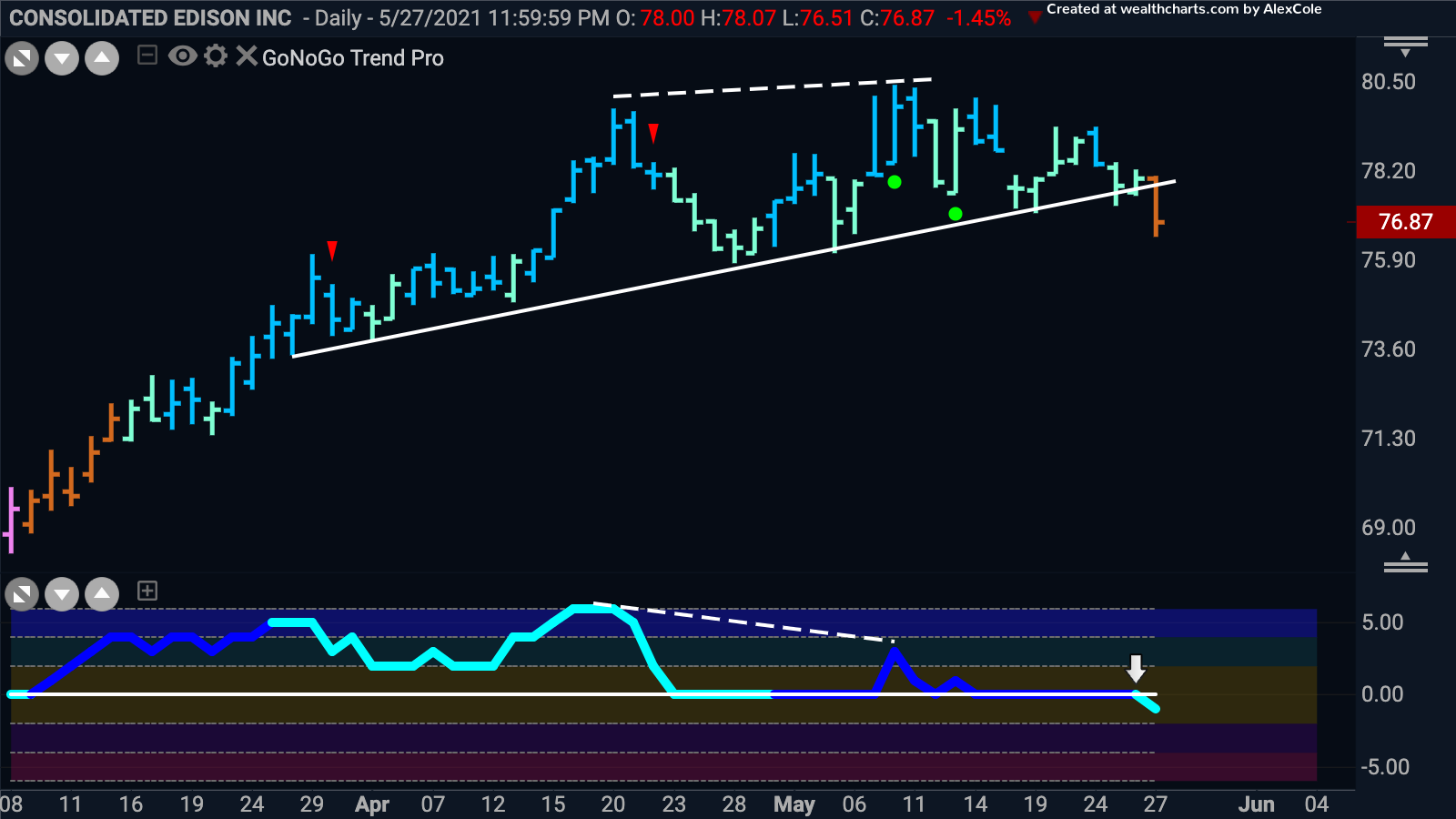Click the closing value C:76.87 in header

click(x=897, y=18)
